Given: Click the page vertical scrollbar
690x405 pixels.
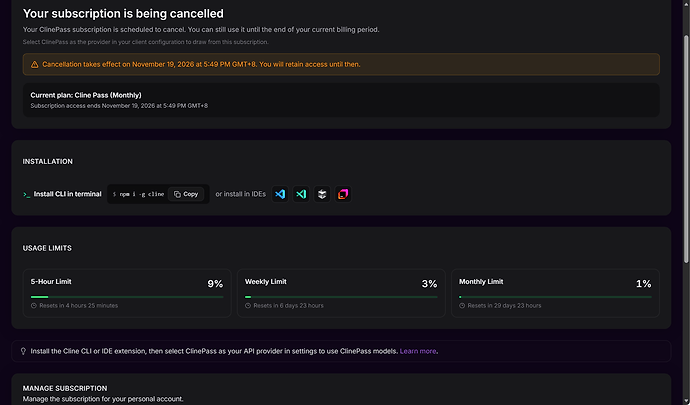Looking at the screenshot, I should tap(686, 150).
